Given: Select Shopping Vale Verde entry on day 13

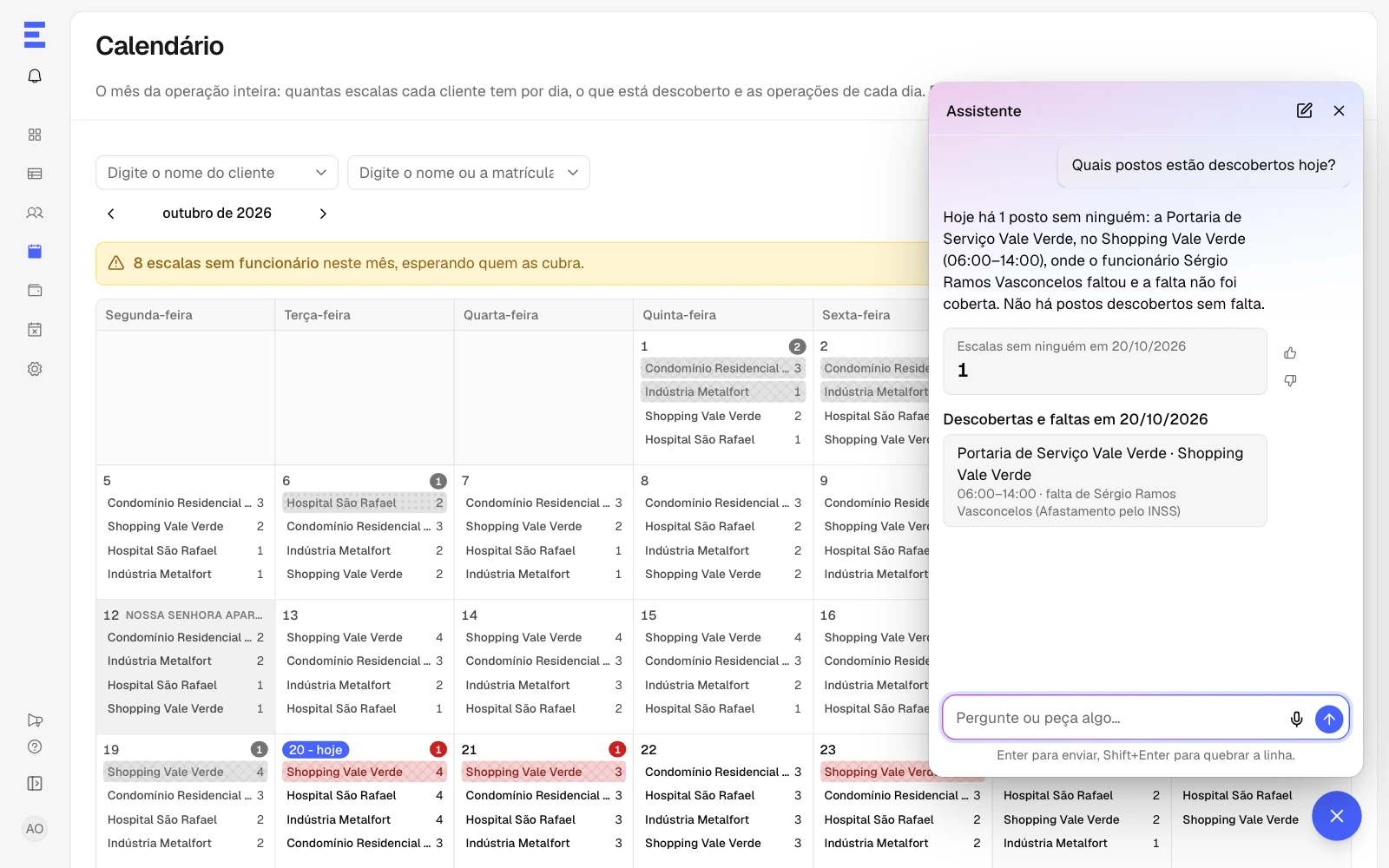Looking at the screenshot, I should pos(365,637).
